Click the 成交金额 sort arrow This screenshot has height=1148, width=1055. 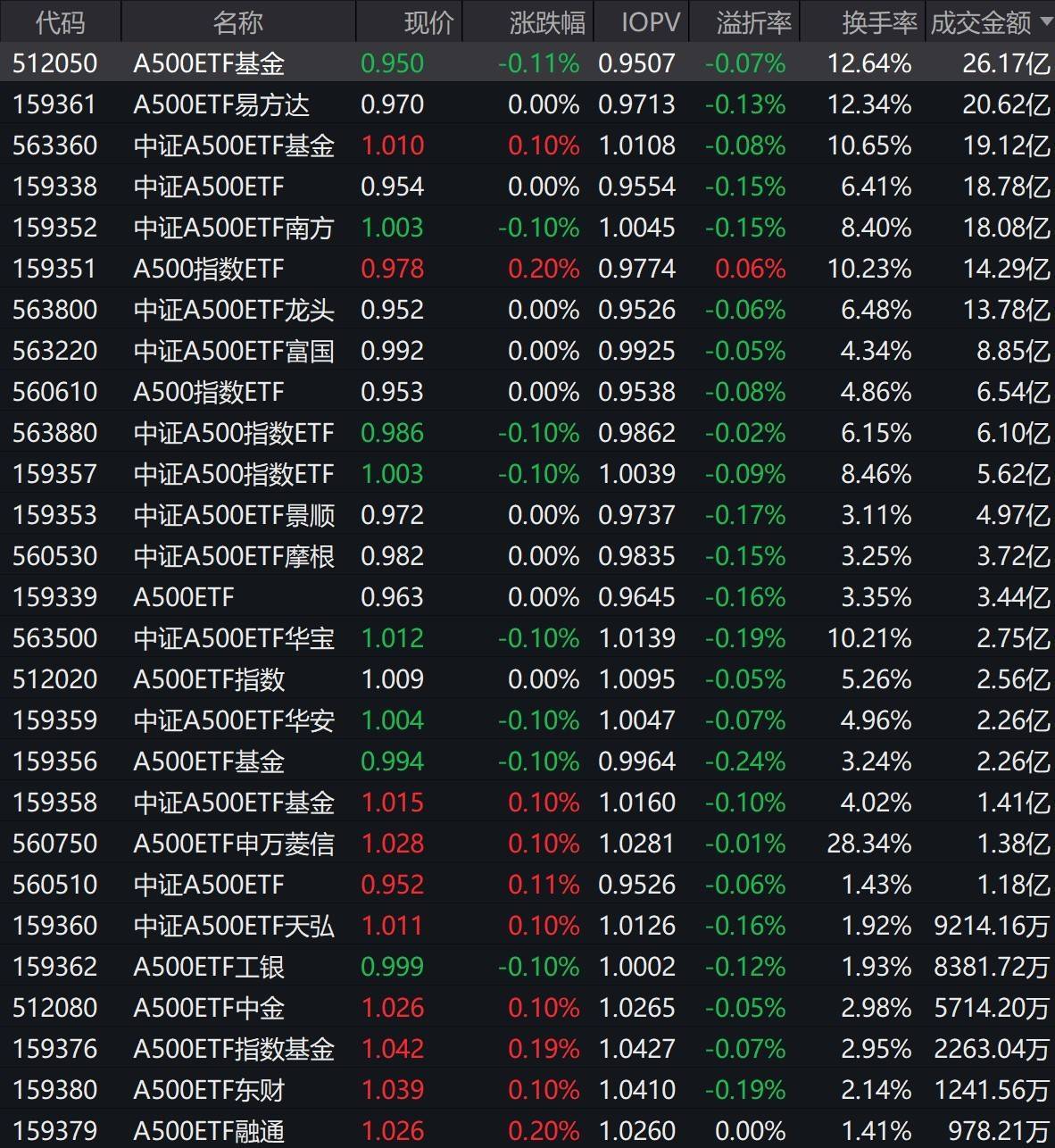click(x=1046, y=22)
